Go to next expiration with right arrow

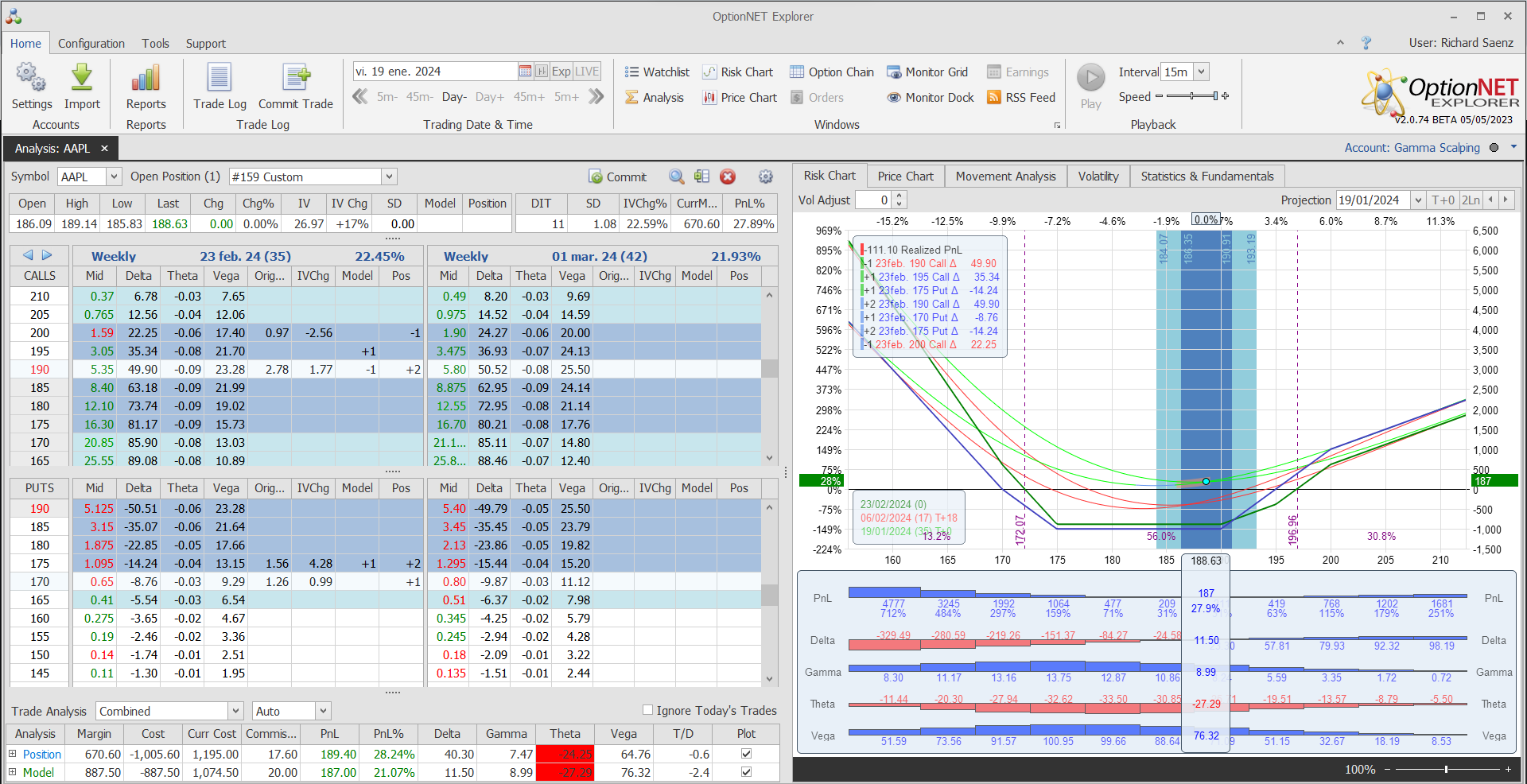(x=47, y=255)
